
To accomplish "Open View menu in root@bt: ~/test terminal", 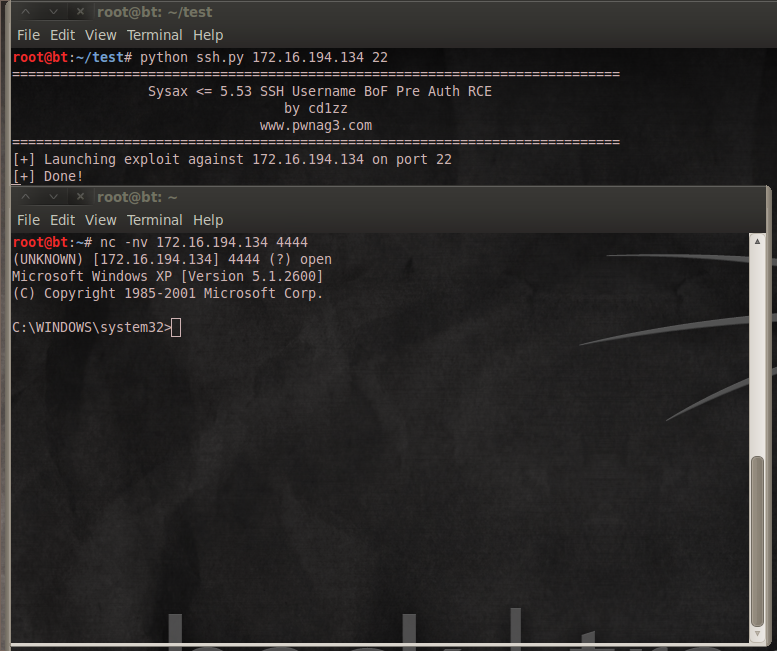I will coord(101,35).
